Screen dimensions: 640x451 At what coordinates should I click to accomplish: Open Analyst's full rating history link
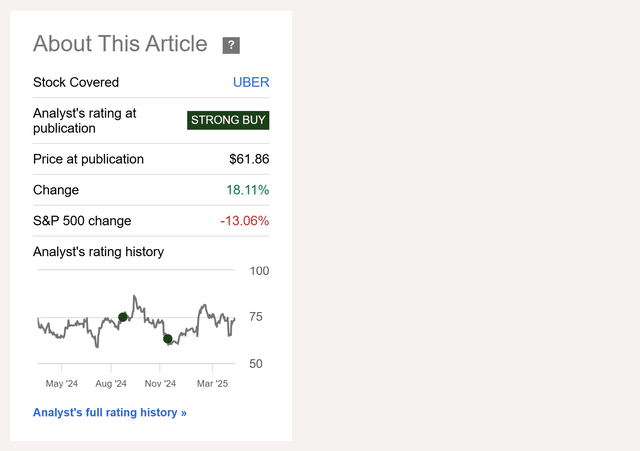pyautogui.click(x=110, y=412)
